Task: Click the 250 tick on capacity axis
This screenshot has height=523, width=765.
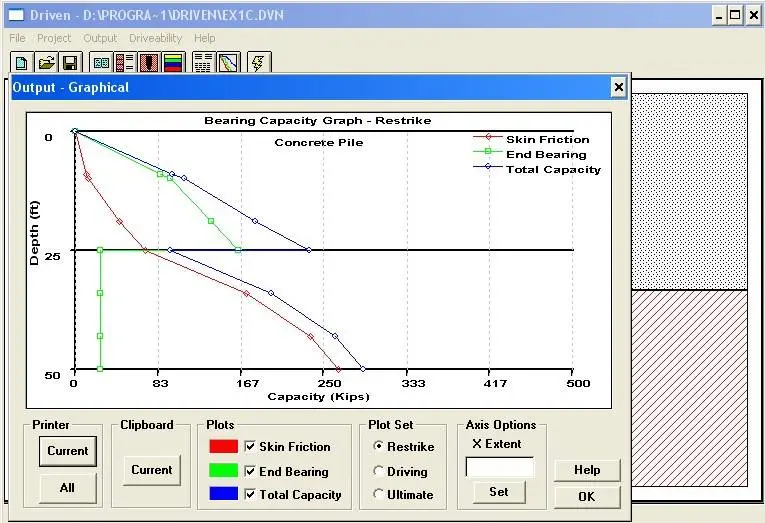Action: [330, 383]
